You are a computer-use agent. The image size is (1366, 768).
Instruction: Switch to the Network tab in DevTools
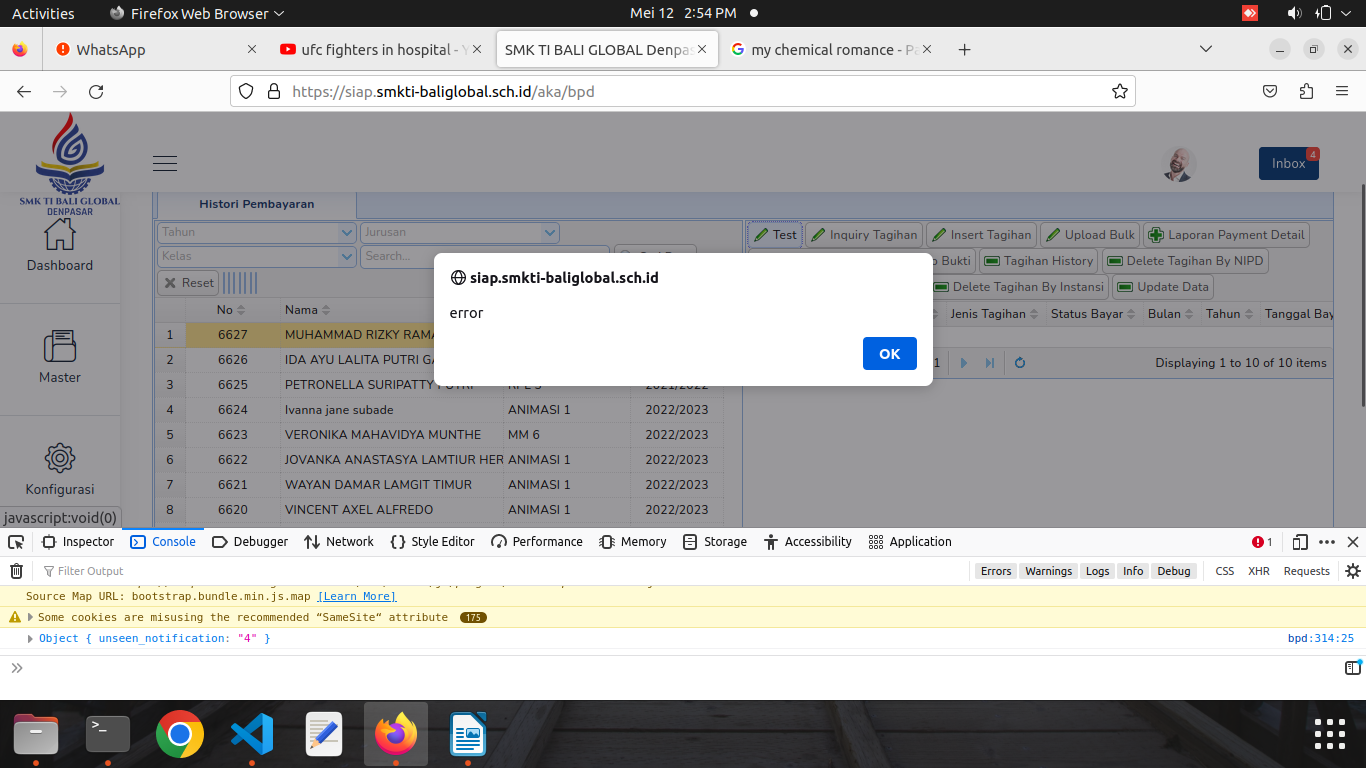click(339, 542)
